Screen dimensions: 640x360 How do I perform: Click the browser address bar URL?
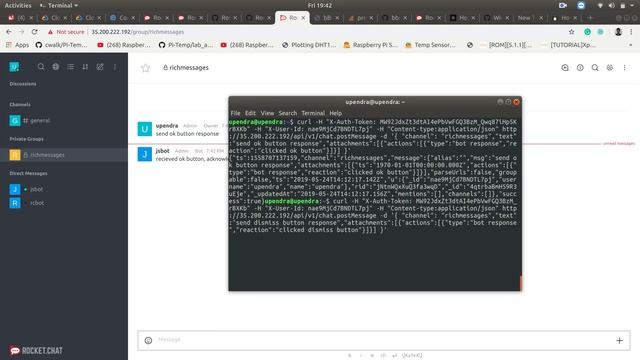coord(138,32)
